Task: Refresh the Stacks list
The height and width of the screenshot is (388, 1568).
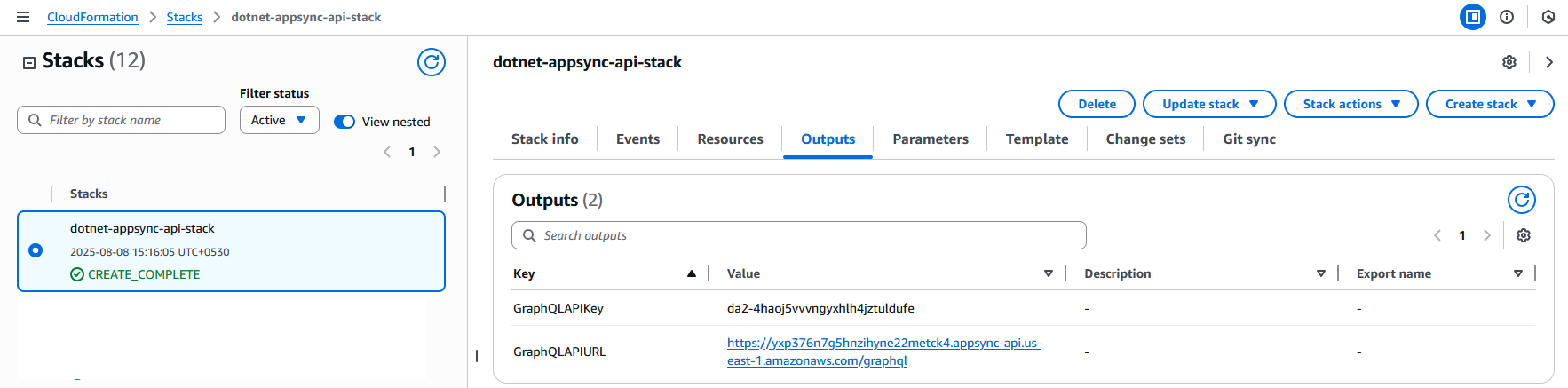Action: (432, 62)
